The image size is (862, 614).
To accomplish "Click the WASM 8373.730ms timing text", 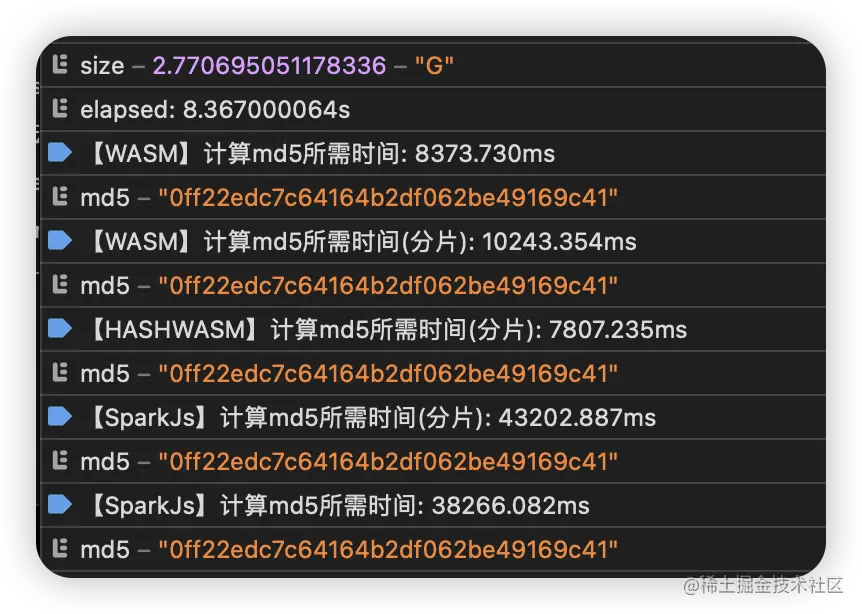I will point(322,153).
